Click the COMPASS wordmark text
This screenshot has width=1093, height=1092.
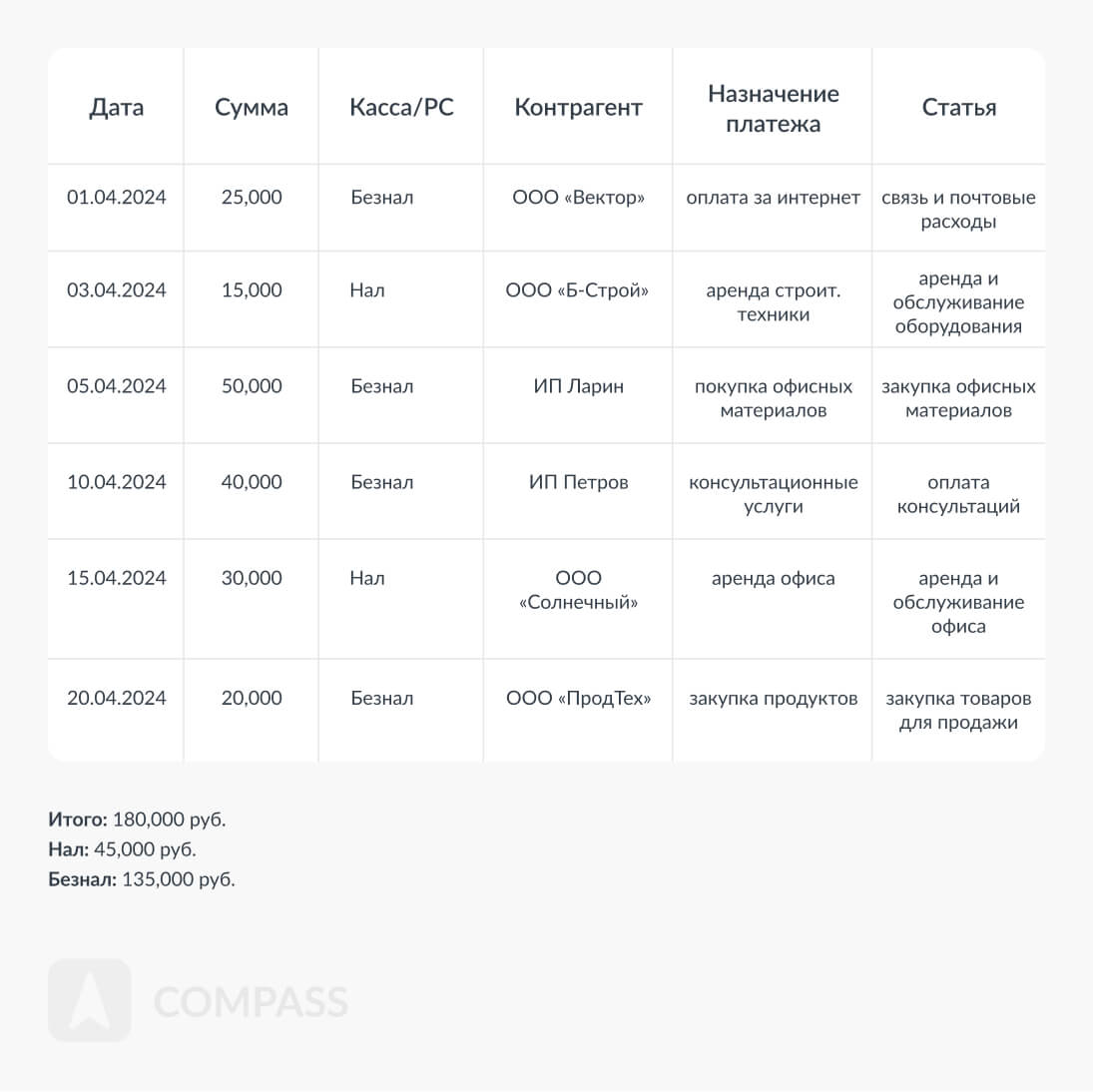pyautogui.click(x=251, y=1002)
